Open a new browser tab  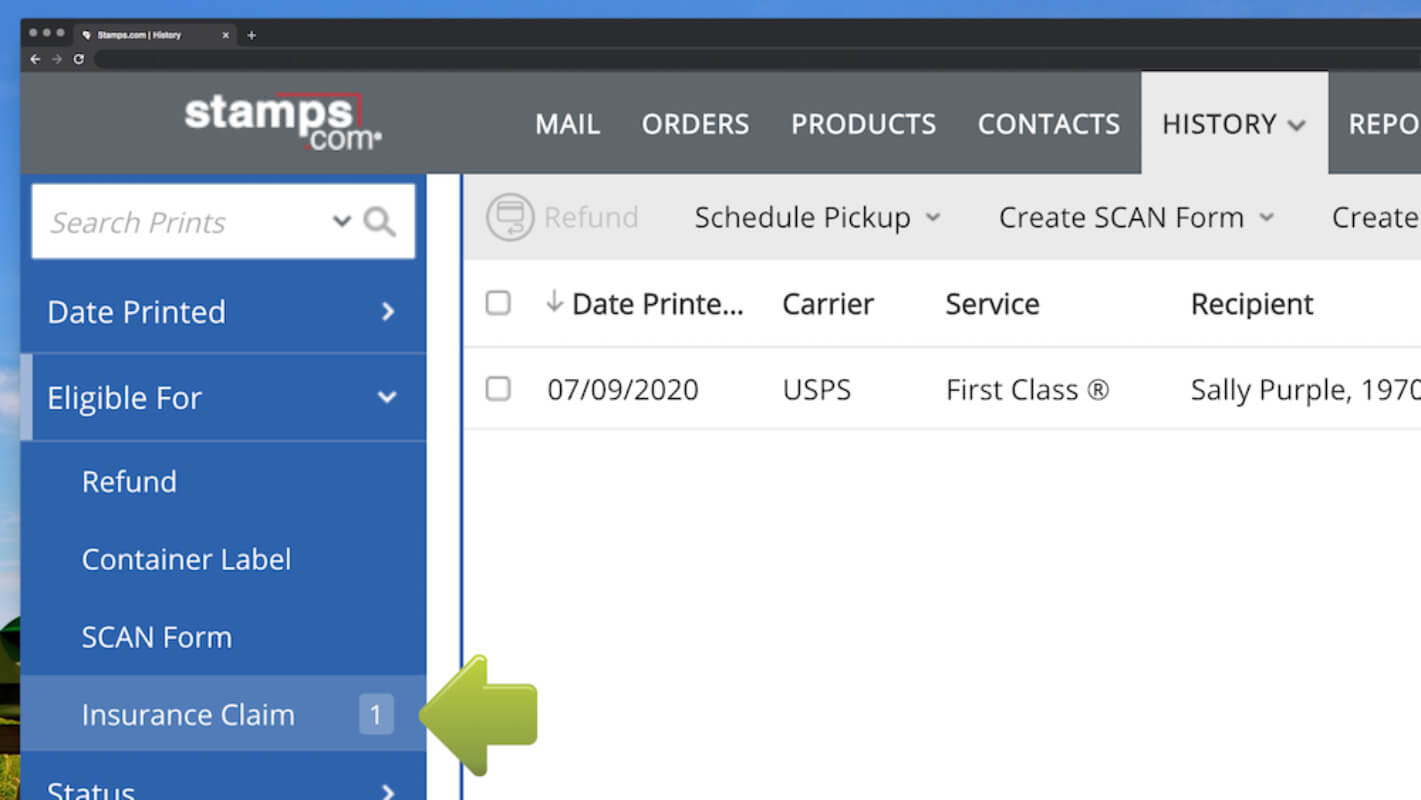click(x=251, y=35)
